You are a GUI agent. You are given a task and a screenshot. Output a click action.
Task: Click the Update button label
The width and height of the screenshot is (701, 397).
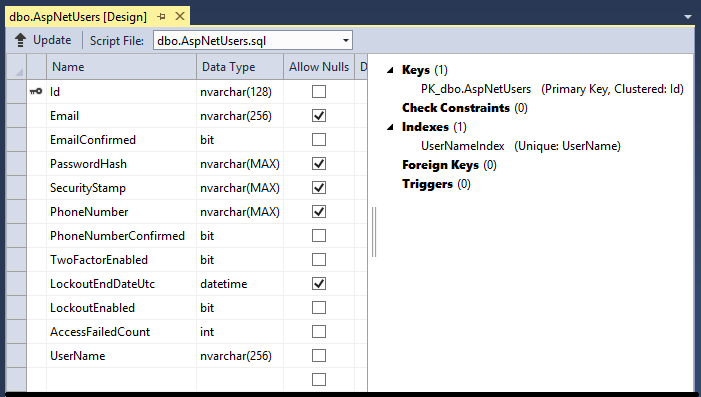52,40
